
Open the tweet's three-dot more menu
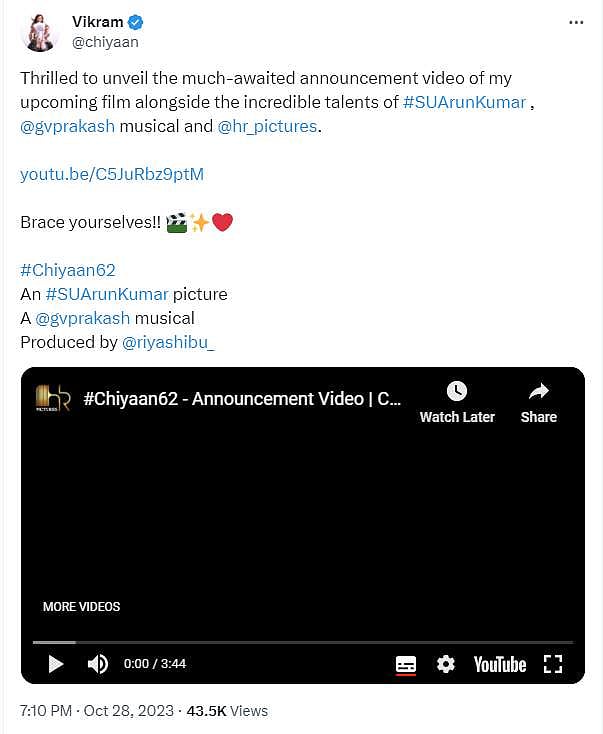pos(576,22)
